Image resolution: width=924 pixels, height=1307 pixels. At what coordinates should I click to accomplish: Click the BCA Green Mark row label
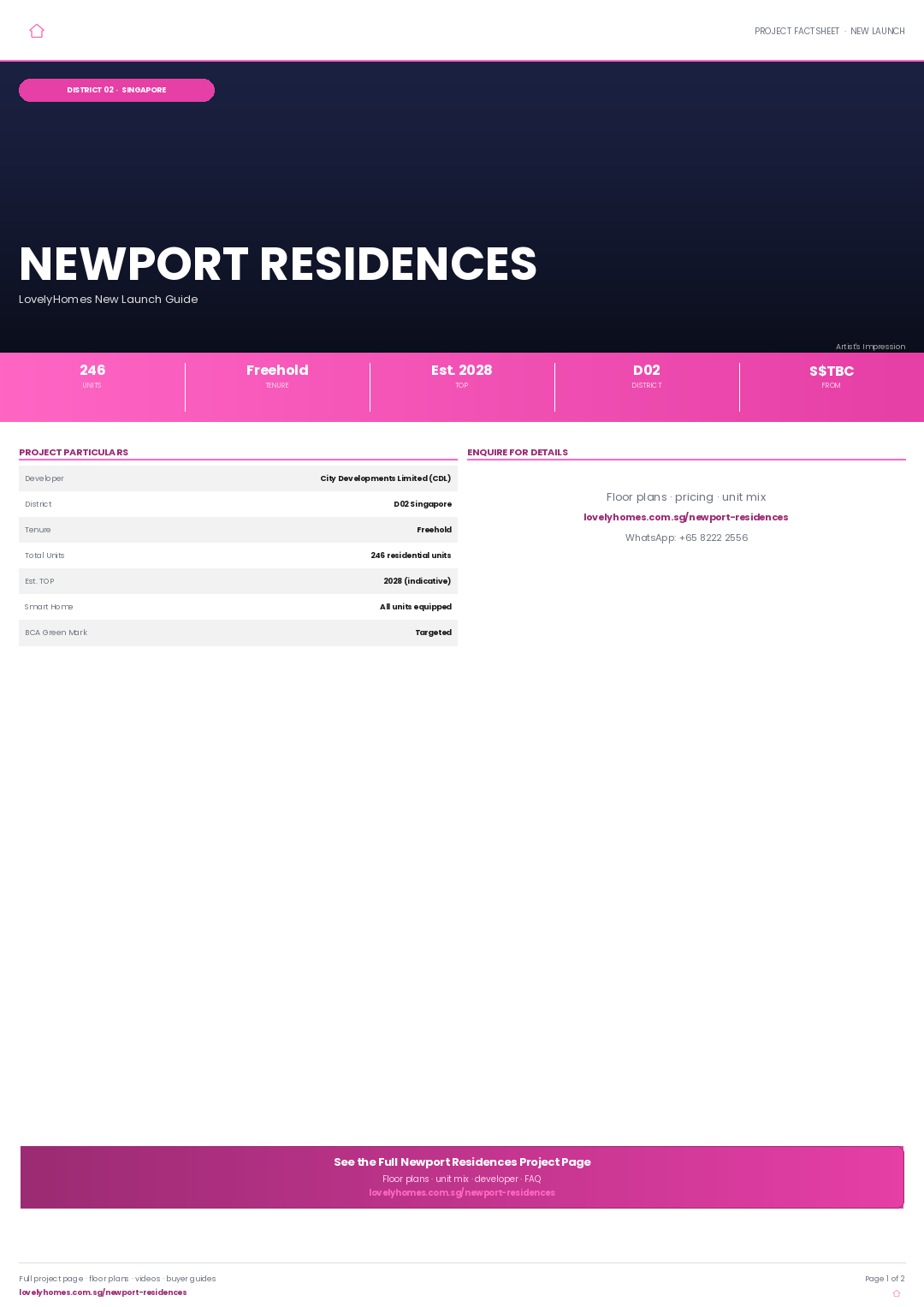click(x=56, y=633)
